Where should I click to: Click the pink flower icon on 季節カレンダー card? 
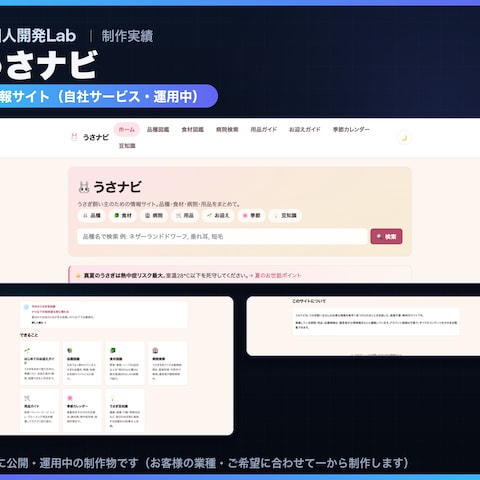point(70,398)
